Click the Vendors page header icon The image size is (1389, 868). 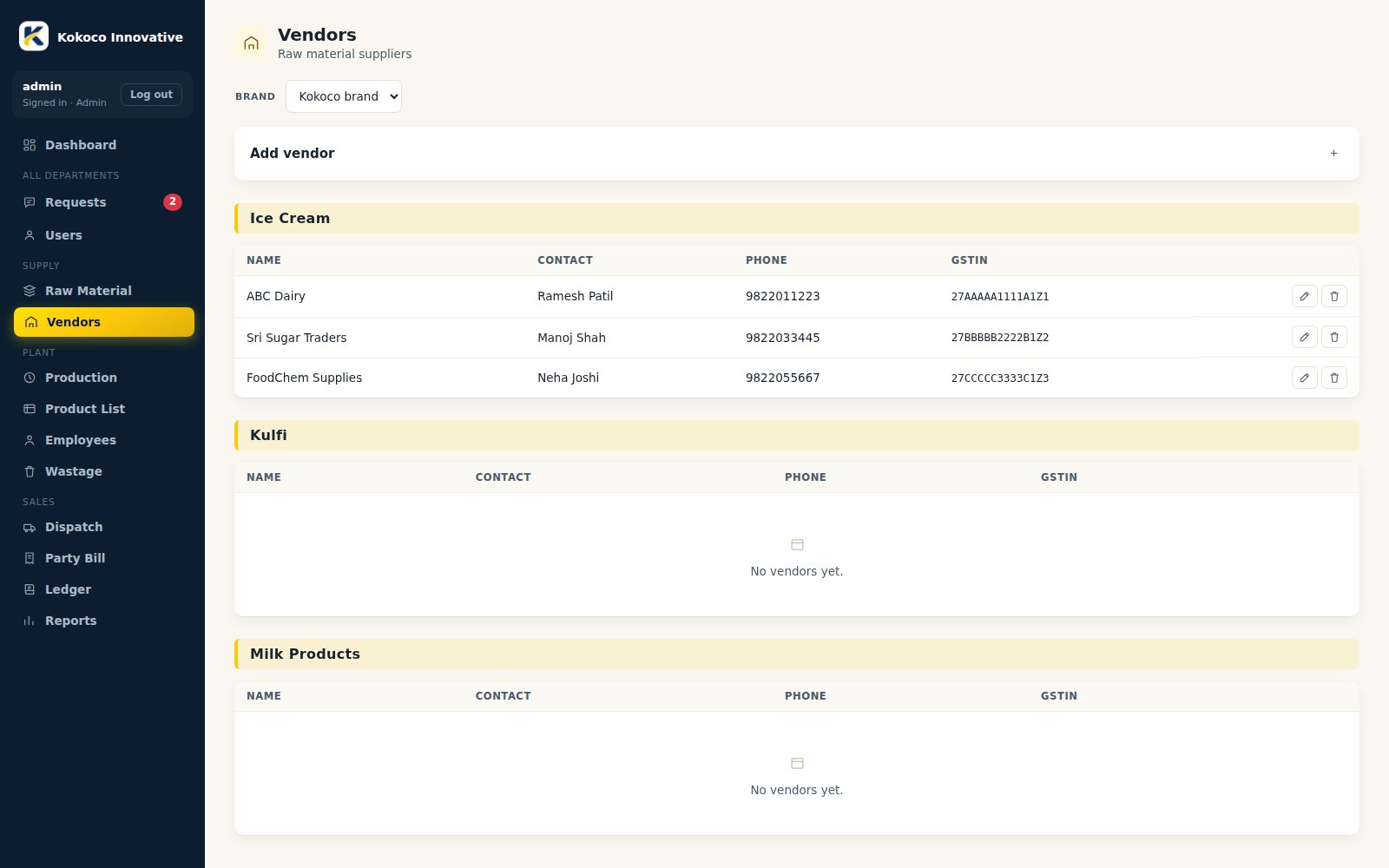[251, 43]
